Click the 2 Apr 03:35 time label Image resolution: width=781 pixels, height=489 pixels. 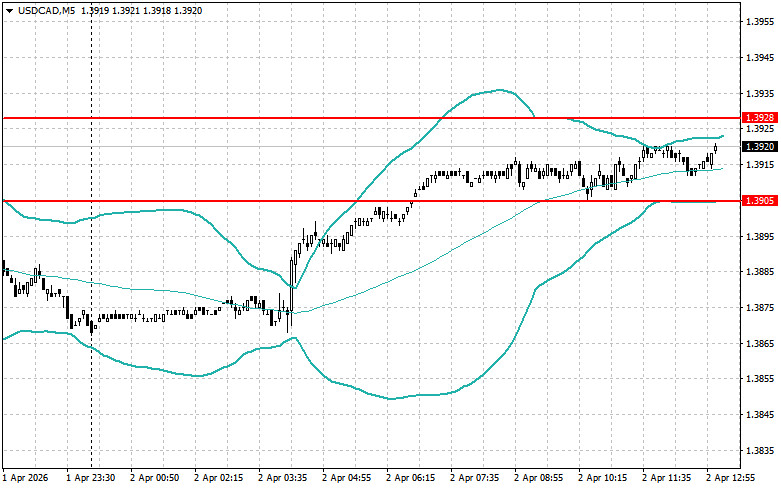282,478
